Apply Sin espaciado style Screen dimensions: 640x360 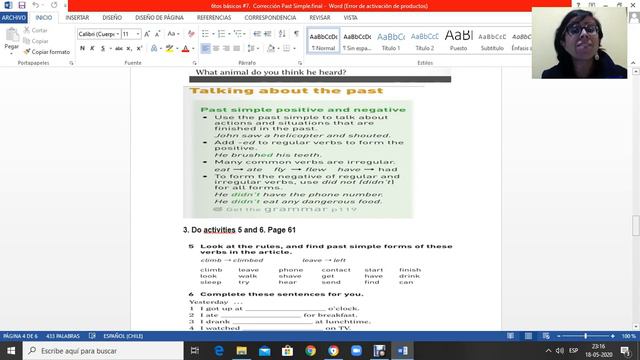(357, 41)
